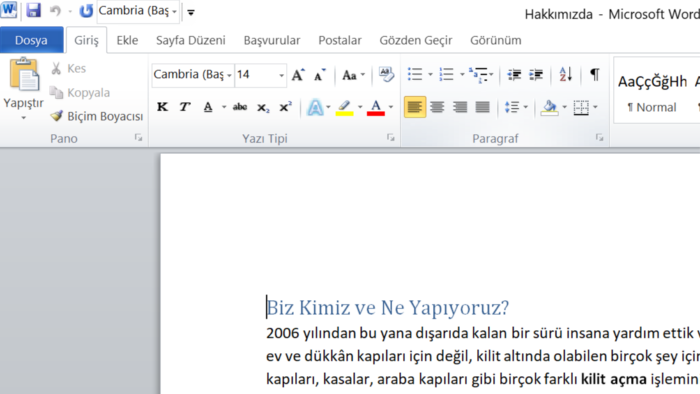
Task: Open font color dropdown arrow
Action: pyautogui.click(x=391, y=107)
